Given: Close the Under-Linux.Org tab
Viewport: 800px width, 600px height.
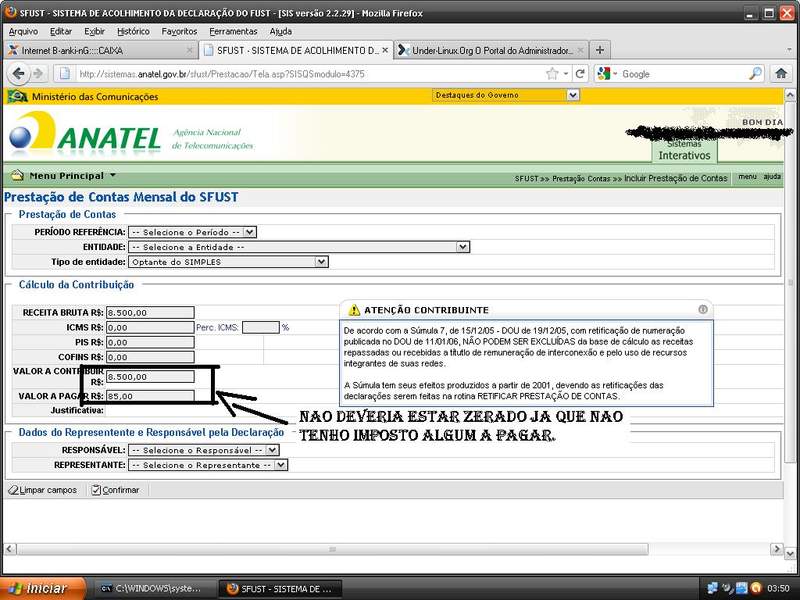Looking at the screenshot, I should click(581, 51).
